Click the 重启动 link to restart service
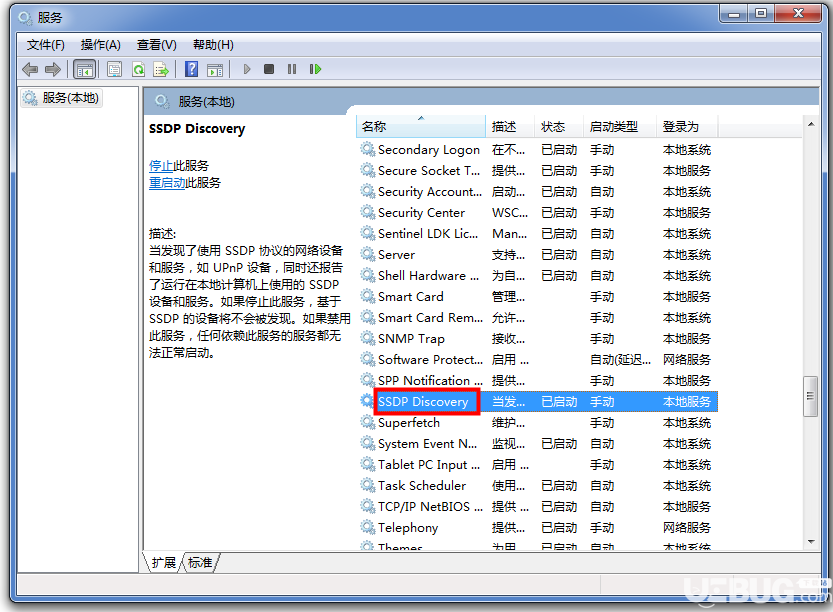 [x=167, y=183]
